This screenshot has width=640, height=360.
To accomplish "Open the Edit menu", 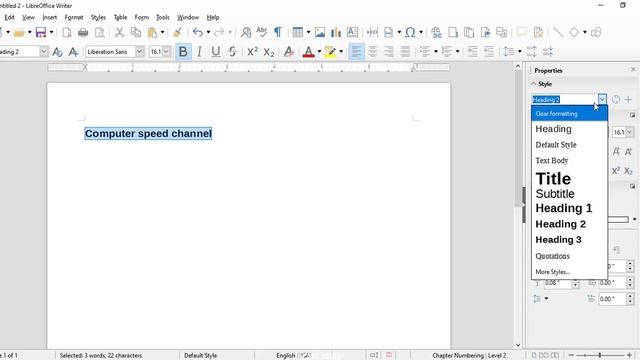I will tap(9, 17).
